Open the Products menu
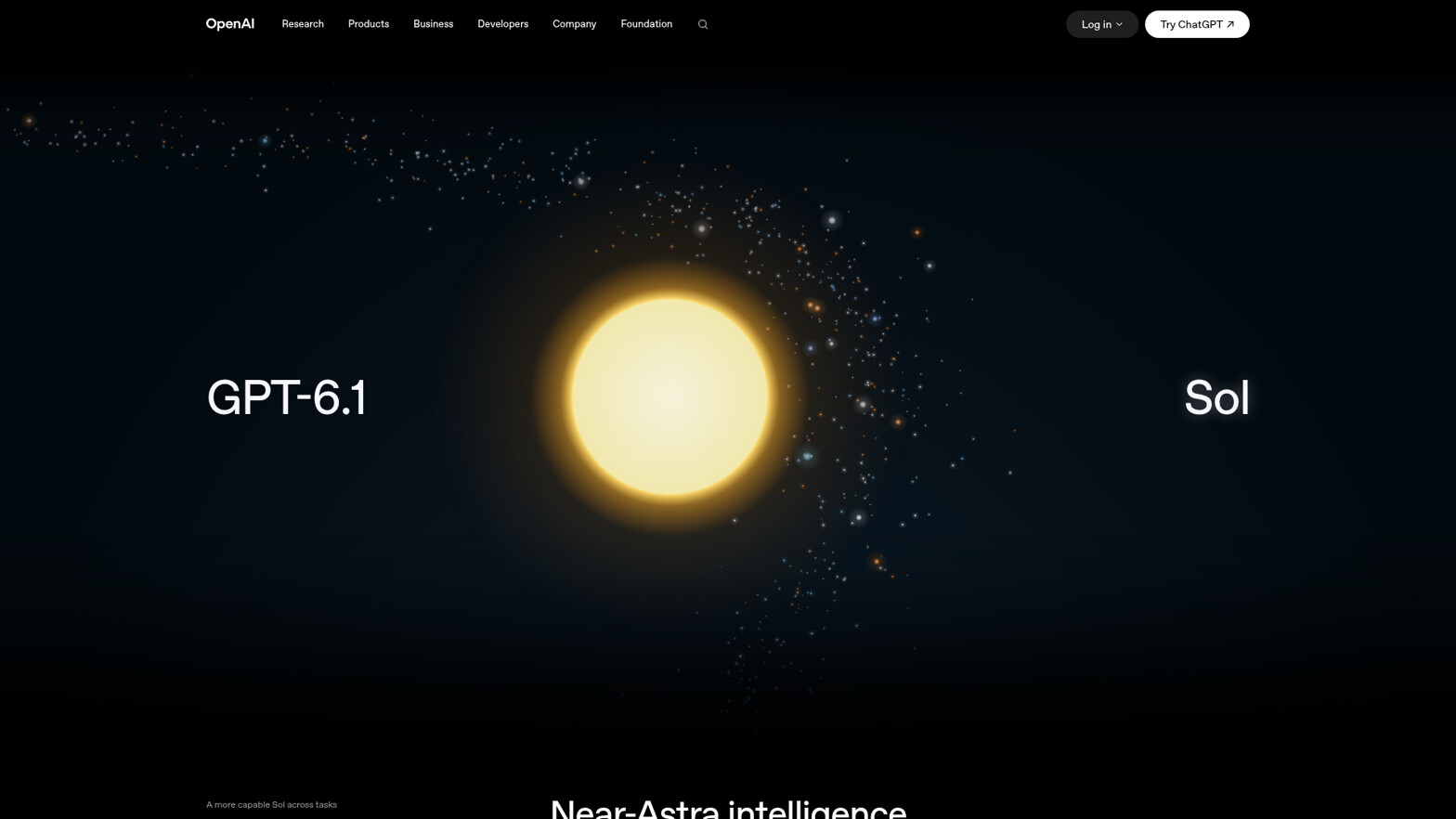The width and height of the screenshot is (1456, 819). pyautogui.click(x=369, y=24)
